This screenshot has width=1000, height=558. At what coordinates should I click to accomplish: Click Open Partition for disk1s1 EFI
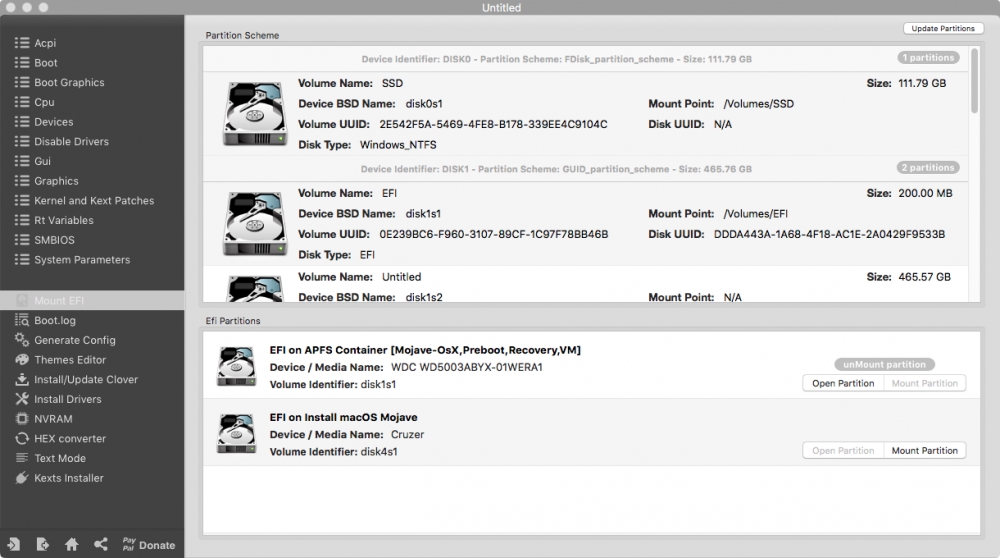point(843,383)
